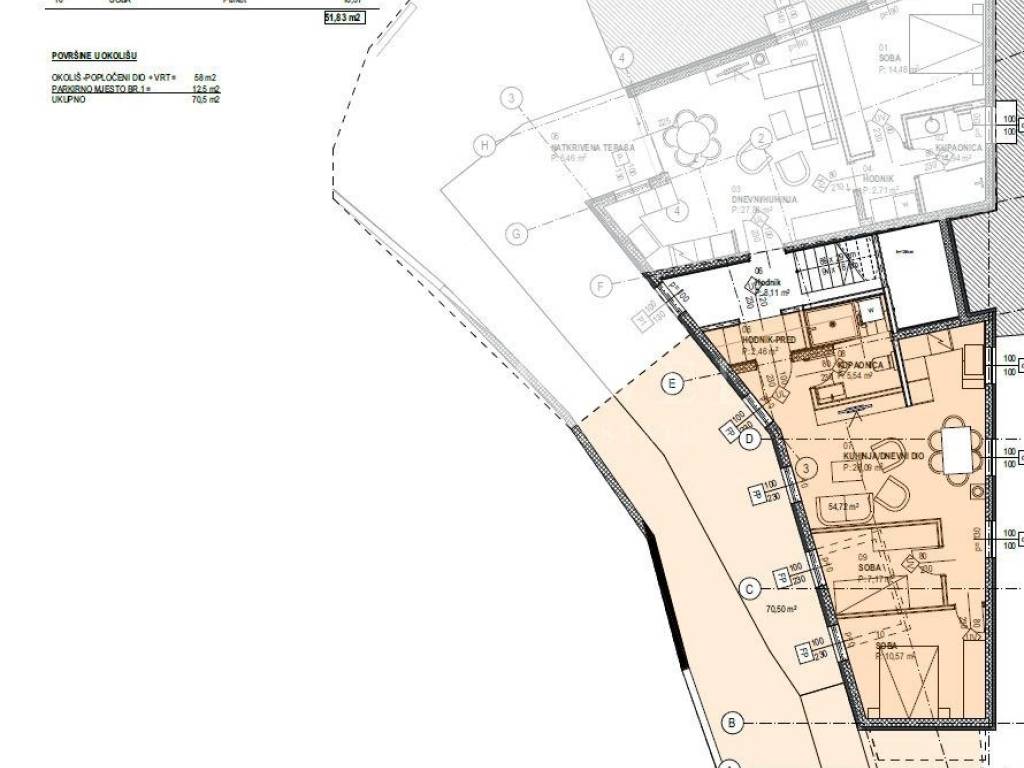Select the white dining table in highlighted apartment

coord(957,450)
